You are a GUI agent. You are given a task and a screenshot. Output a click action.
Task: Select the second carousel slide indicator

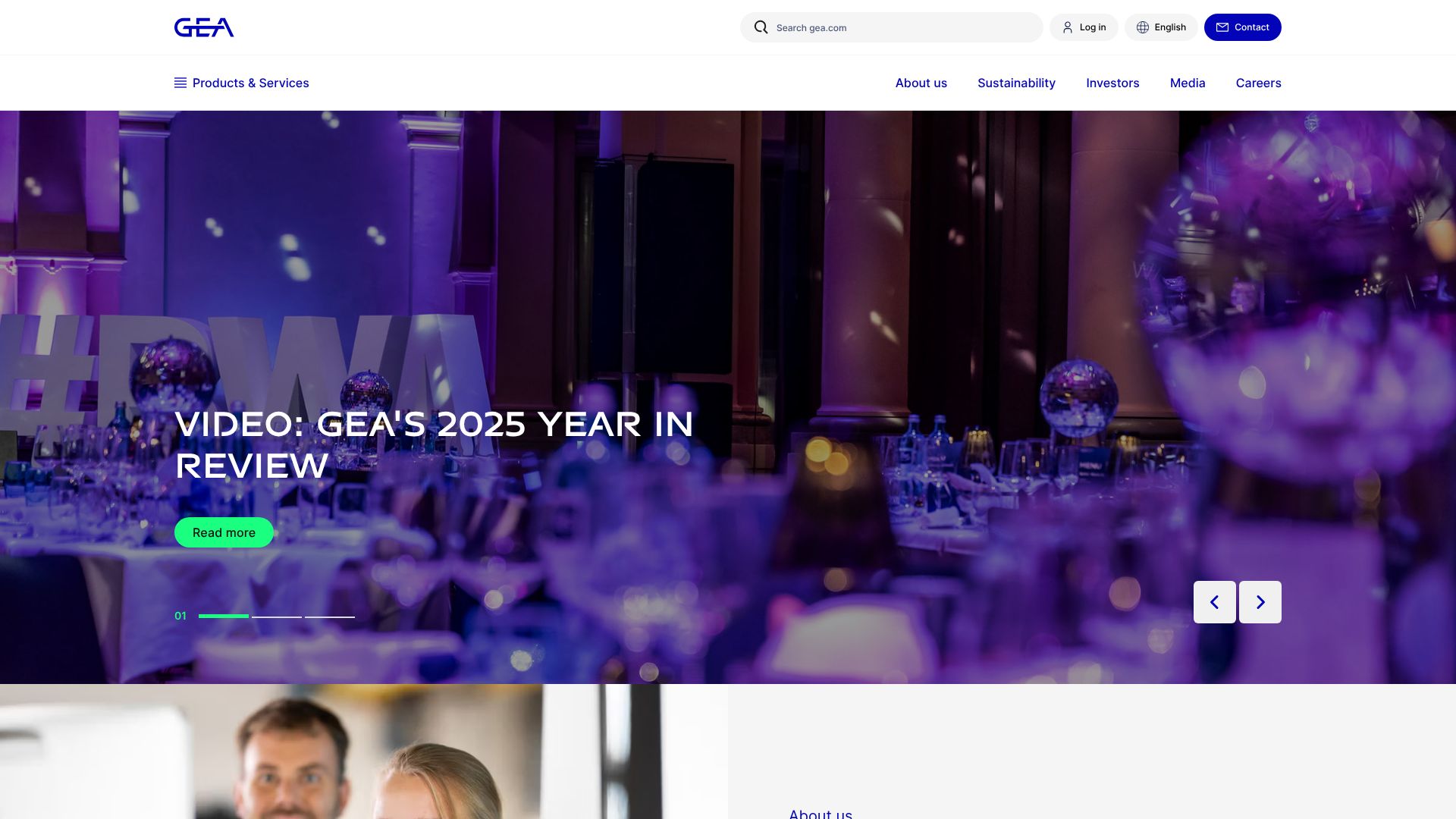(x=277, y=617)
